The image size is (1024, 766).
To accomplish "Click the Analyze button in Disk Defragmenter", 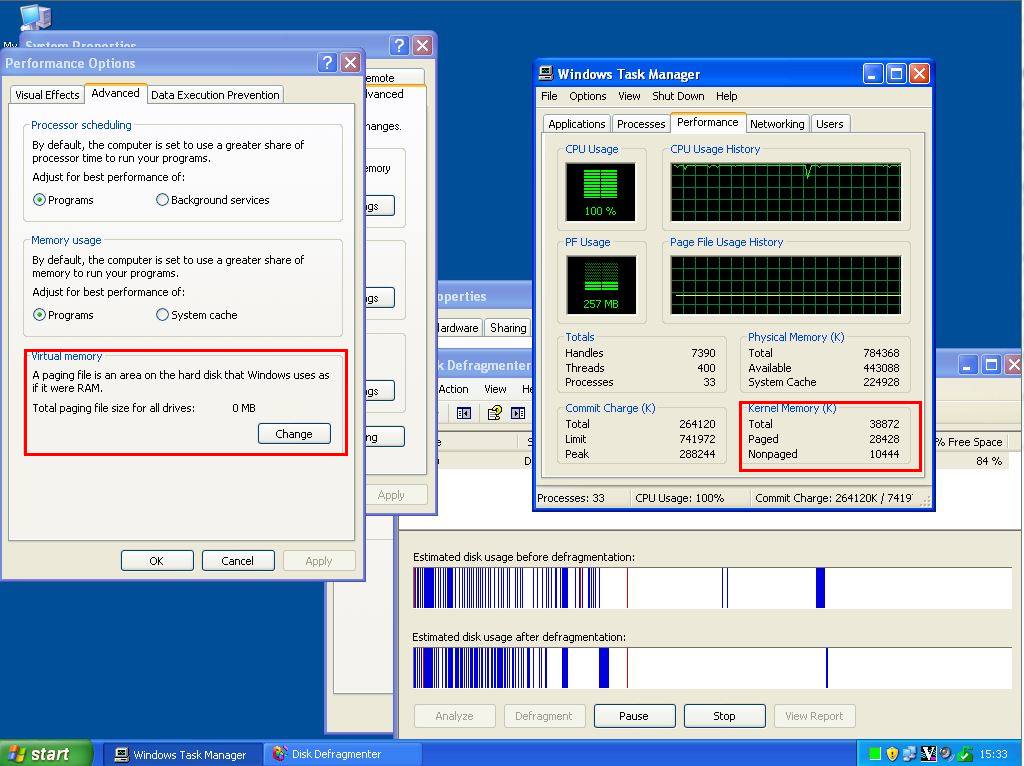I will [x=455, y=716].
